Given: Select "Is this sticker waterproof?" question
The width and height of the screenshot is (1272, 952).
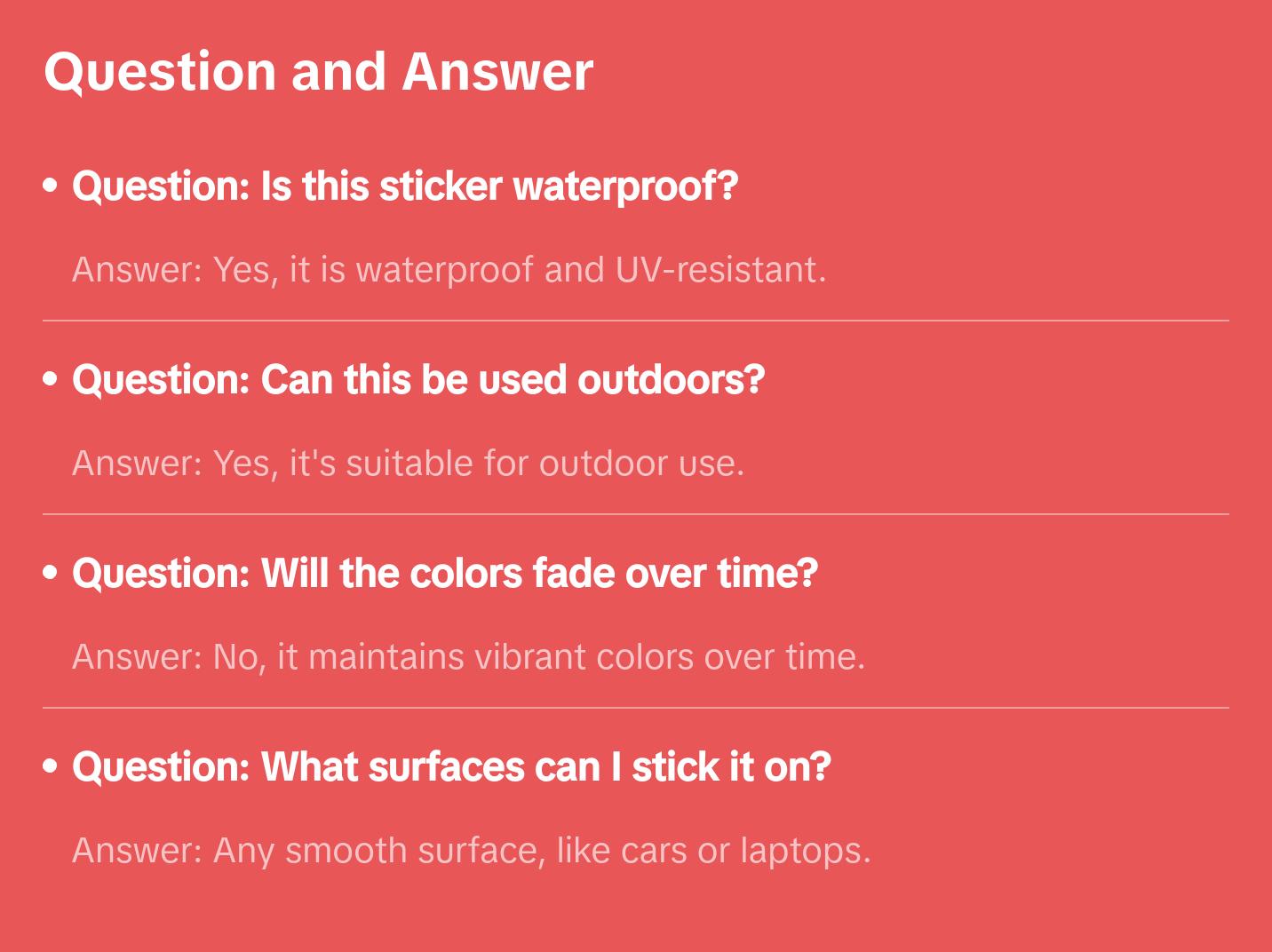Looking at the screenshot, I should [405, 186].
